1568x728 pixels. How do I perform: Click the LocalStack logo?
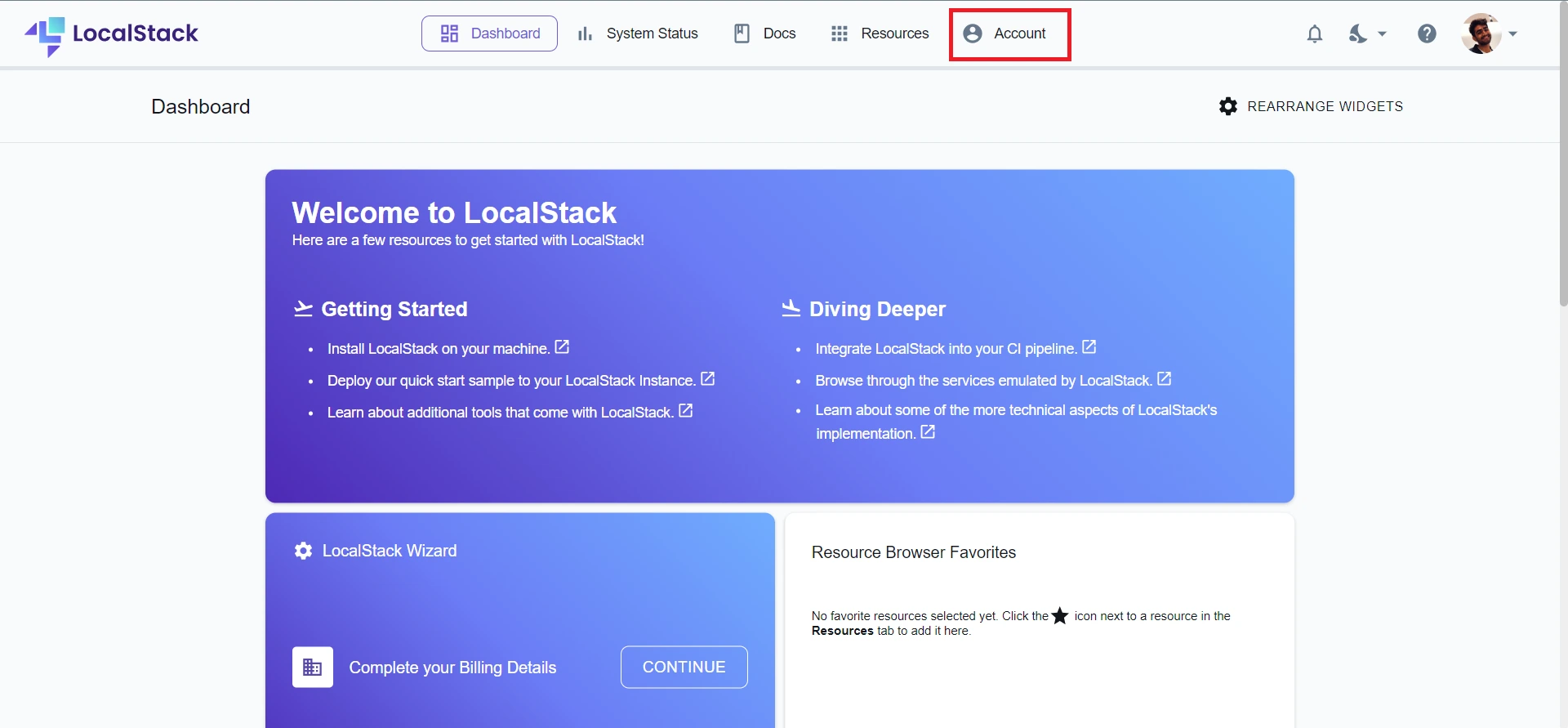(112, 34)
